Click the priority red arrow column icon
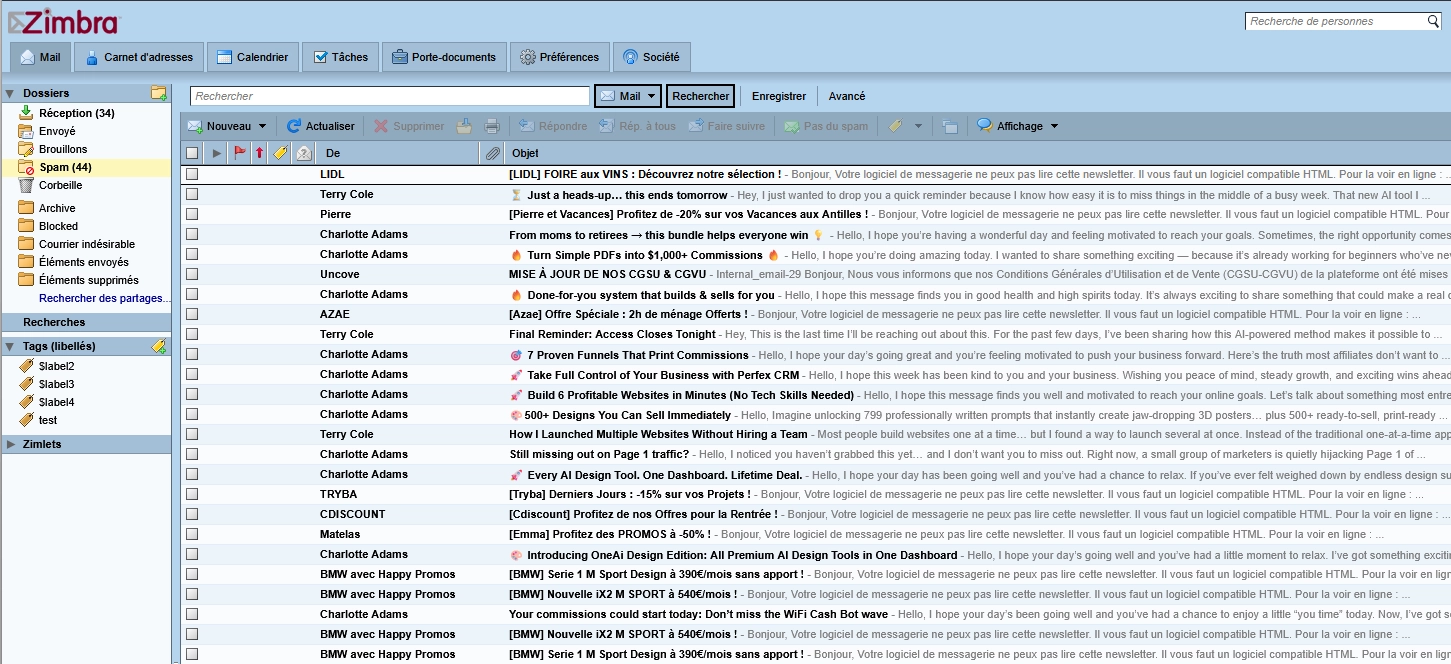The height and width of the screenshot is (664, 1451). coord(259,153)
